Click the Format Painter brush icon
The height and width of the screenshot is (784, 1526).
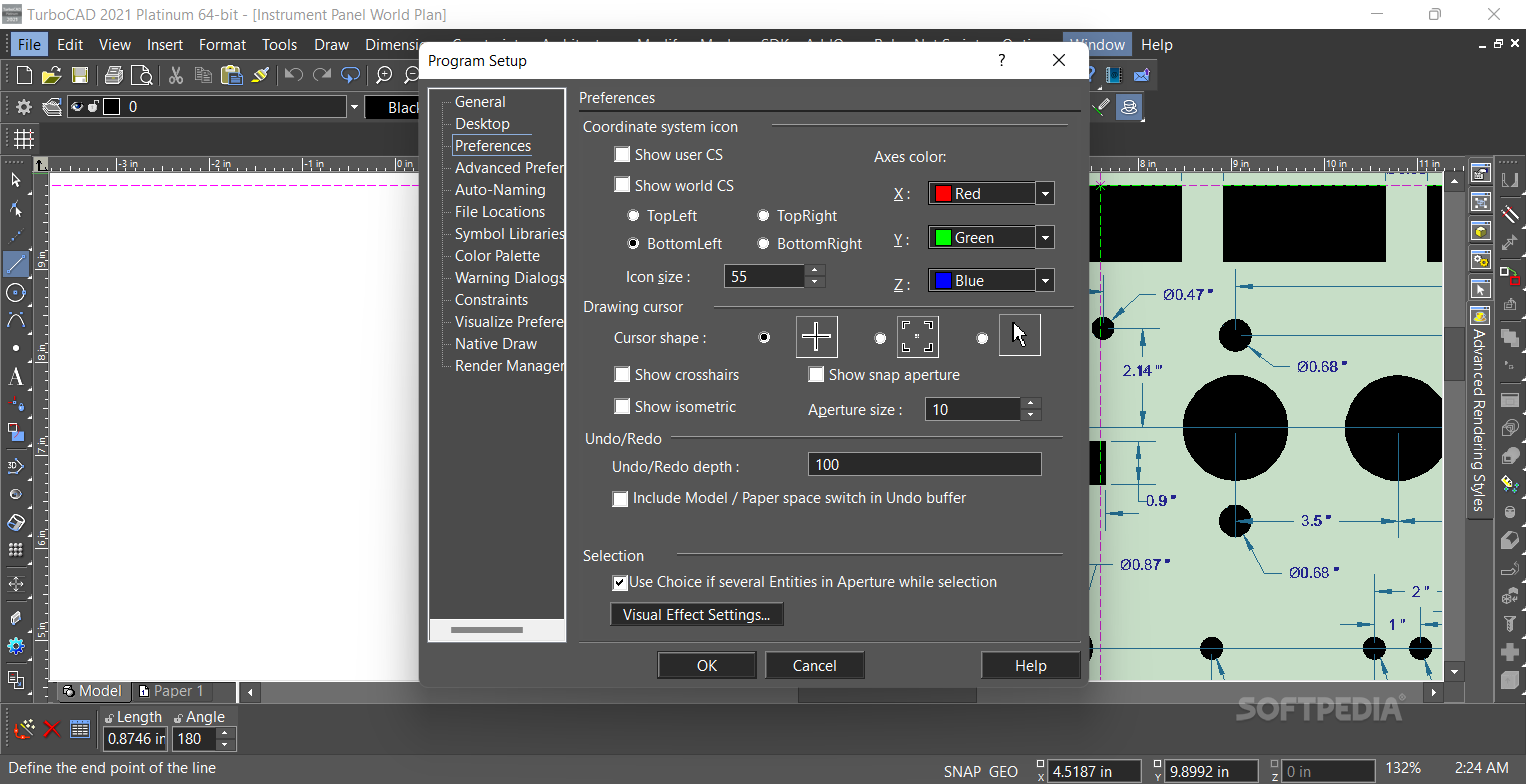pyautogui.click(x=260, y=75)
